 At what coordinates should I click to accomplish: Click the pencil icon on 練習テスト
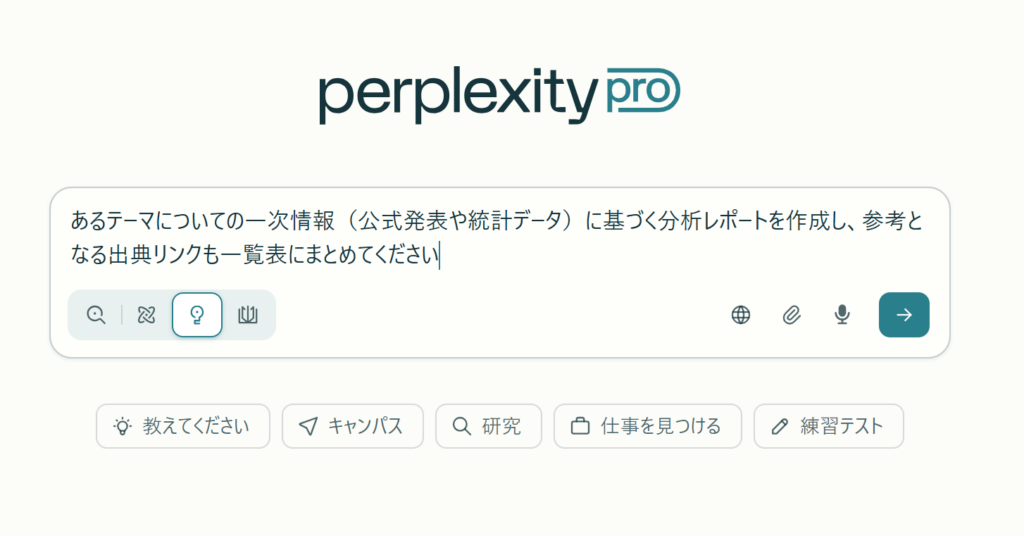pyautogui.click(x=780, y=427)
